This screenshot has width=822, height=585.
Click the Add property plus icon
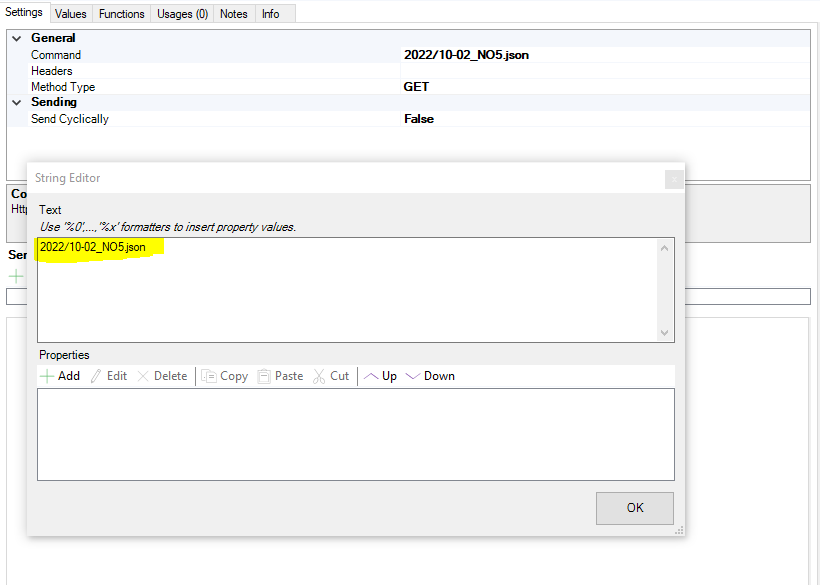click(47, 376)
